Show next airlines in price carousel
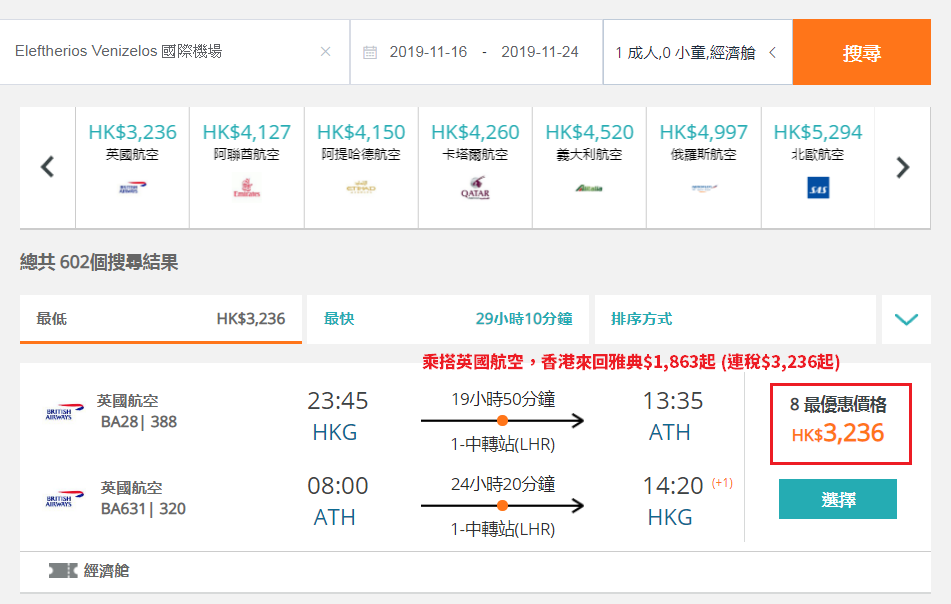This screenshot has width=951, height=604. pyautogui.click(x=902, y=167)
